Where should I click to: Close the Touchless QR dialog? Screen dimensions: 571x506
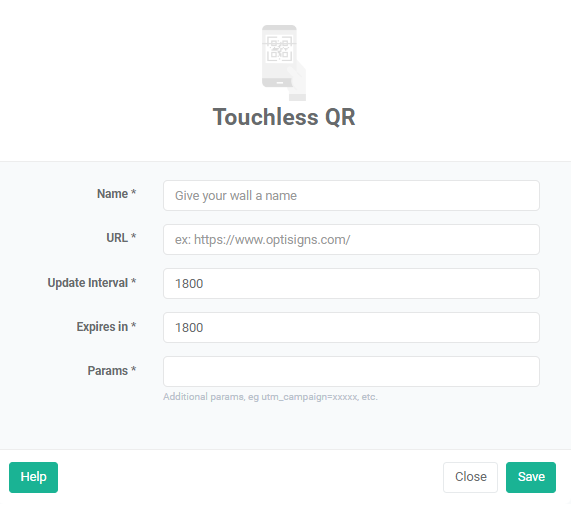[470, 477]
